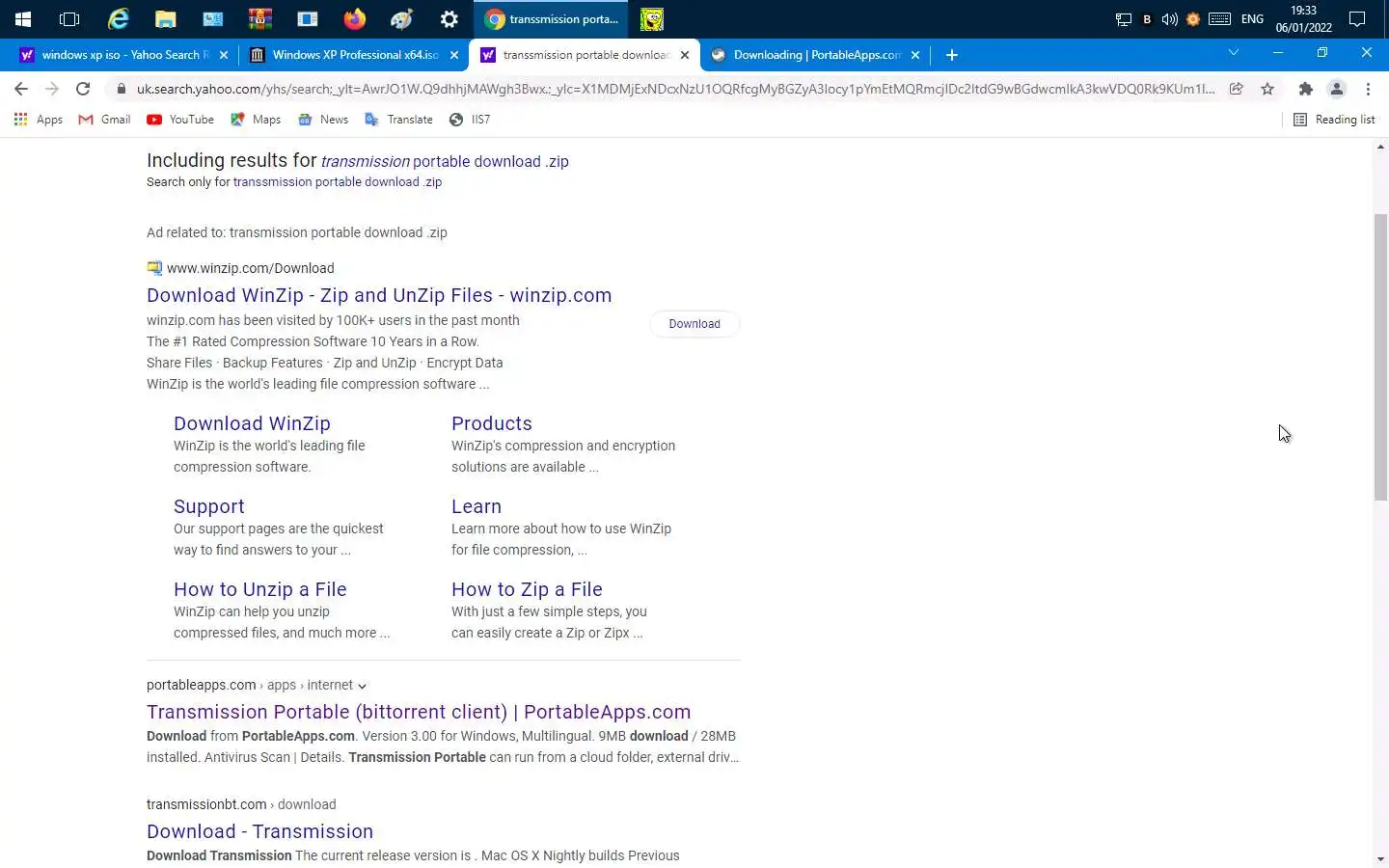Open Paint palette icon in taskbar
The width and height of the screenshot is (1389, 868).
pos(401,19)
